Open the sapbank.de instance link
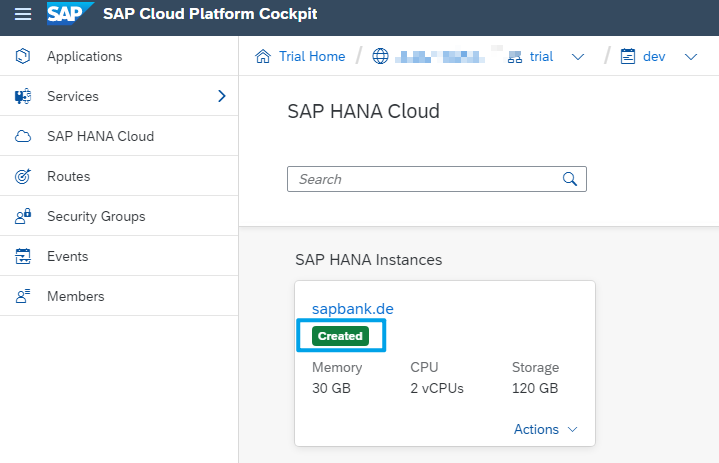719x463 pixels. tap(353, 309)
